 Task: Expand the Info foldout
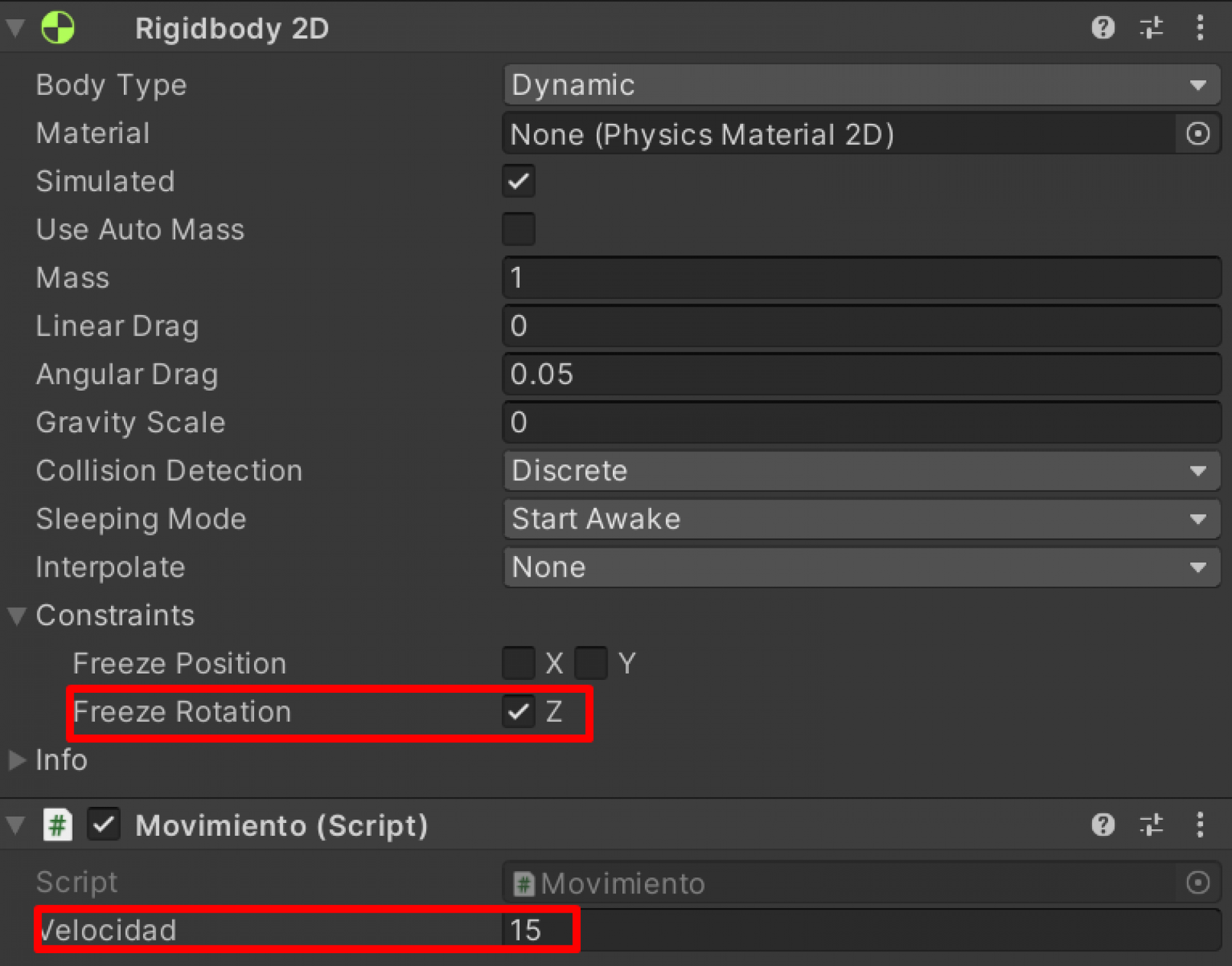17,760
